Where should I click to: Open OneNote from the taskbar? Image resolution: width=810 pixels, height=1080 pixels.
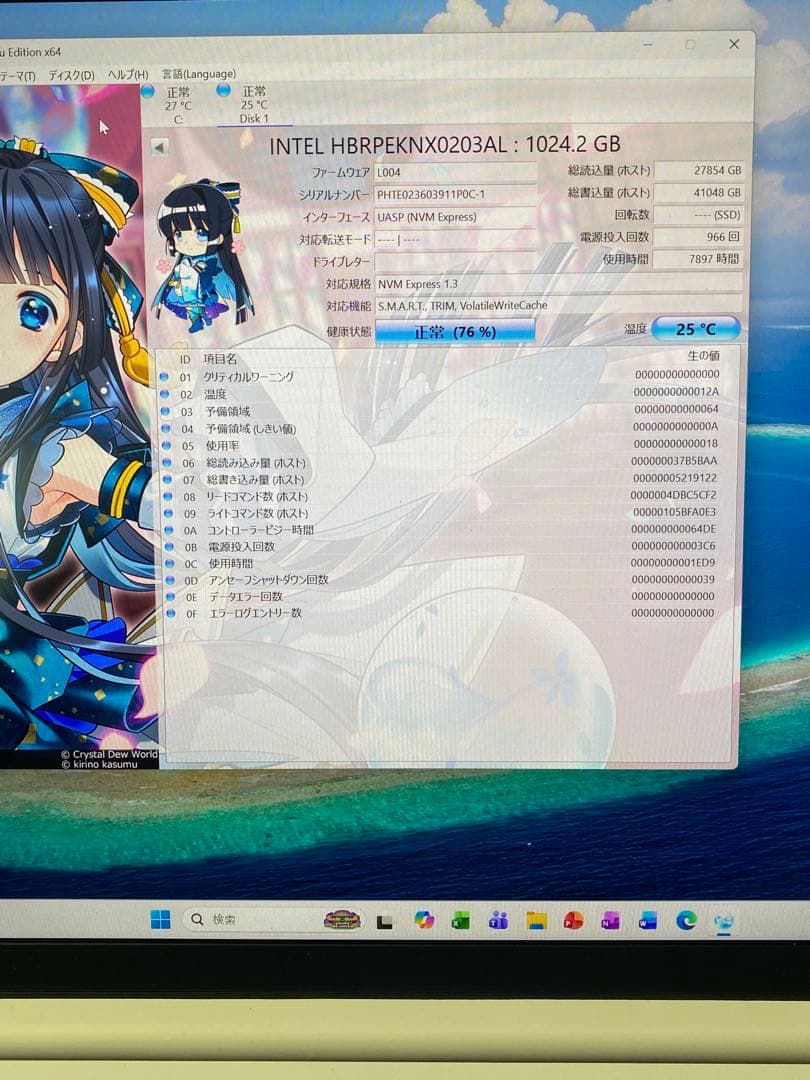tap(610, 920)
